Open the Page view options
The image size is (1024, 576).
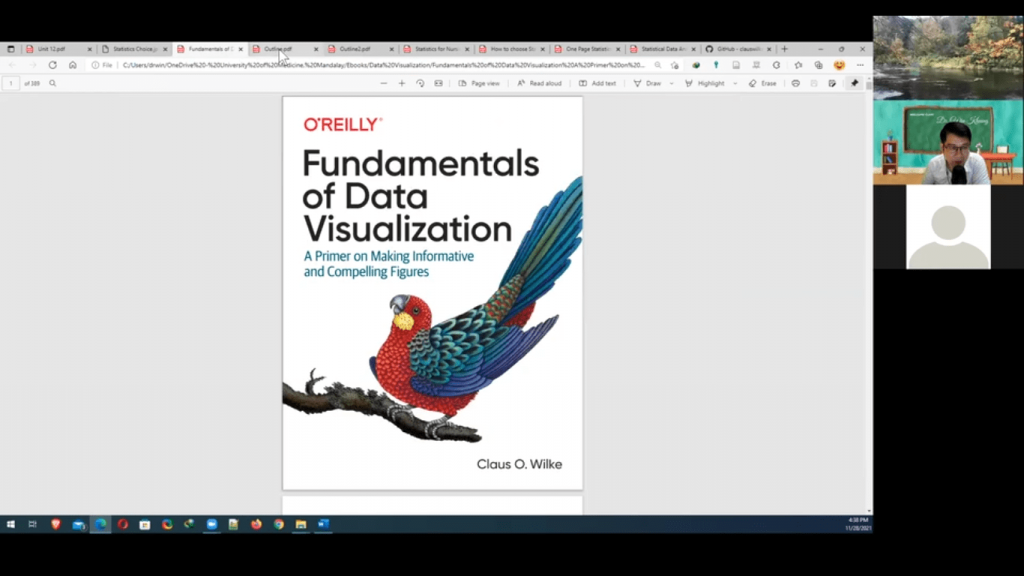click(x=479, y=84)
